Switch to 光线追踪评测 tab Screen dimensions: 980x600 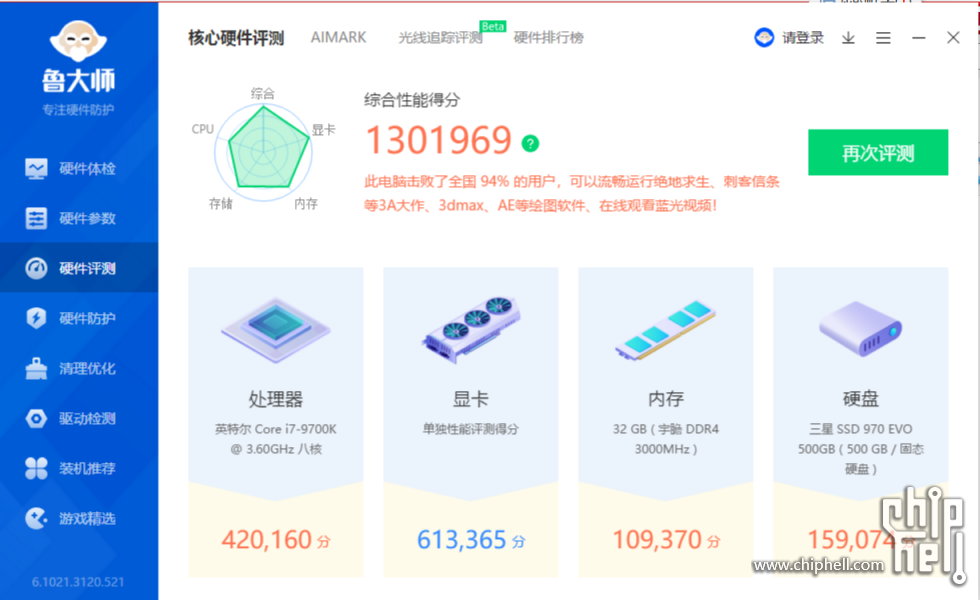coord(441,38)
